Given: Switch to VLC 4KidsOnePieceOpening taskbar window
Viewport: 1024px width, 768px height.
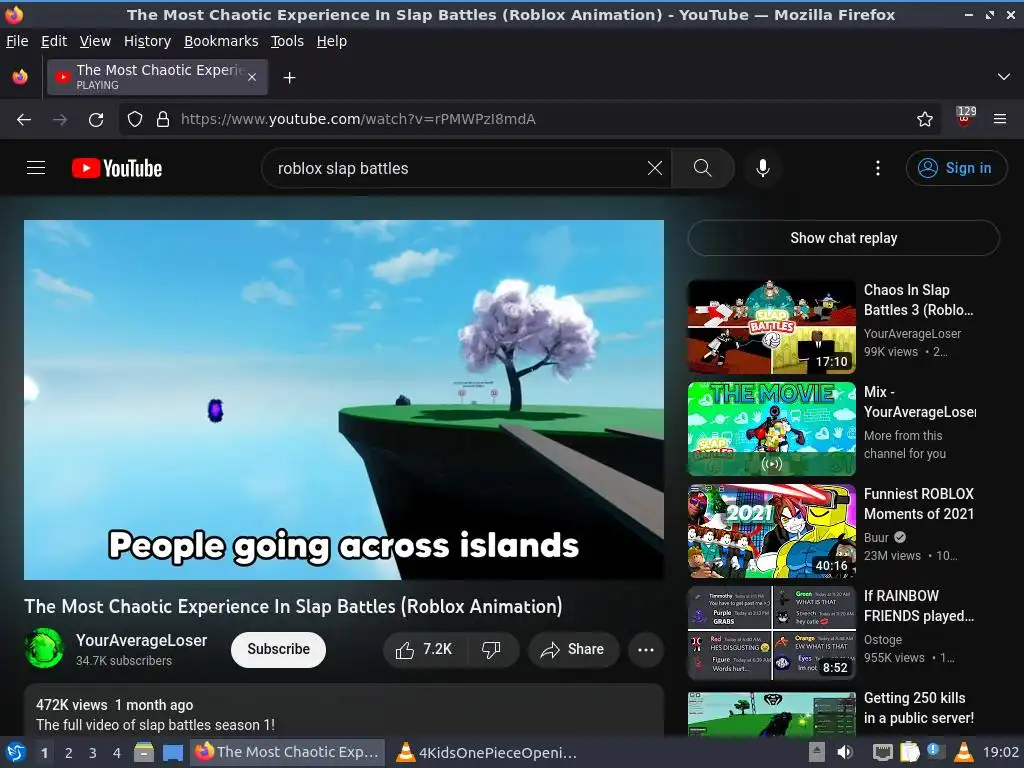Looking at the screenshot, I should click(x=488, y=753).
